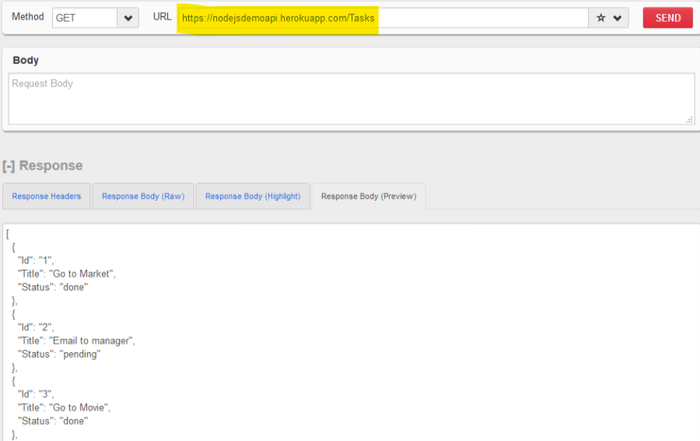Image resolution: width=700 pixels, height=441 pixels.
Task: Click inside the Request Body textarea
Action: pyautogui.click(x=351, y=99)
